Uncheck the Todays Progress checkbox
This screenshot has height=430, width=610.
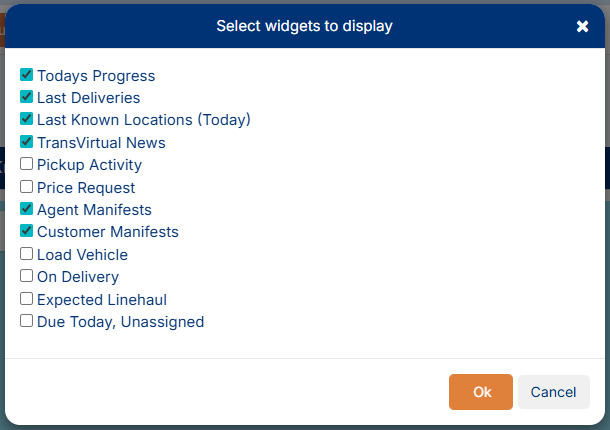tap(27, 75)
